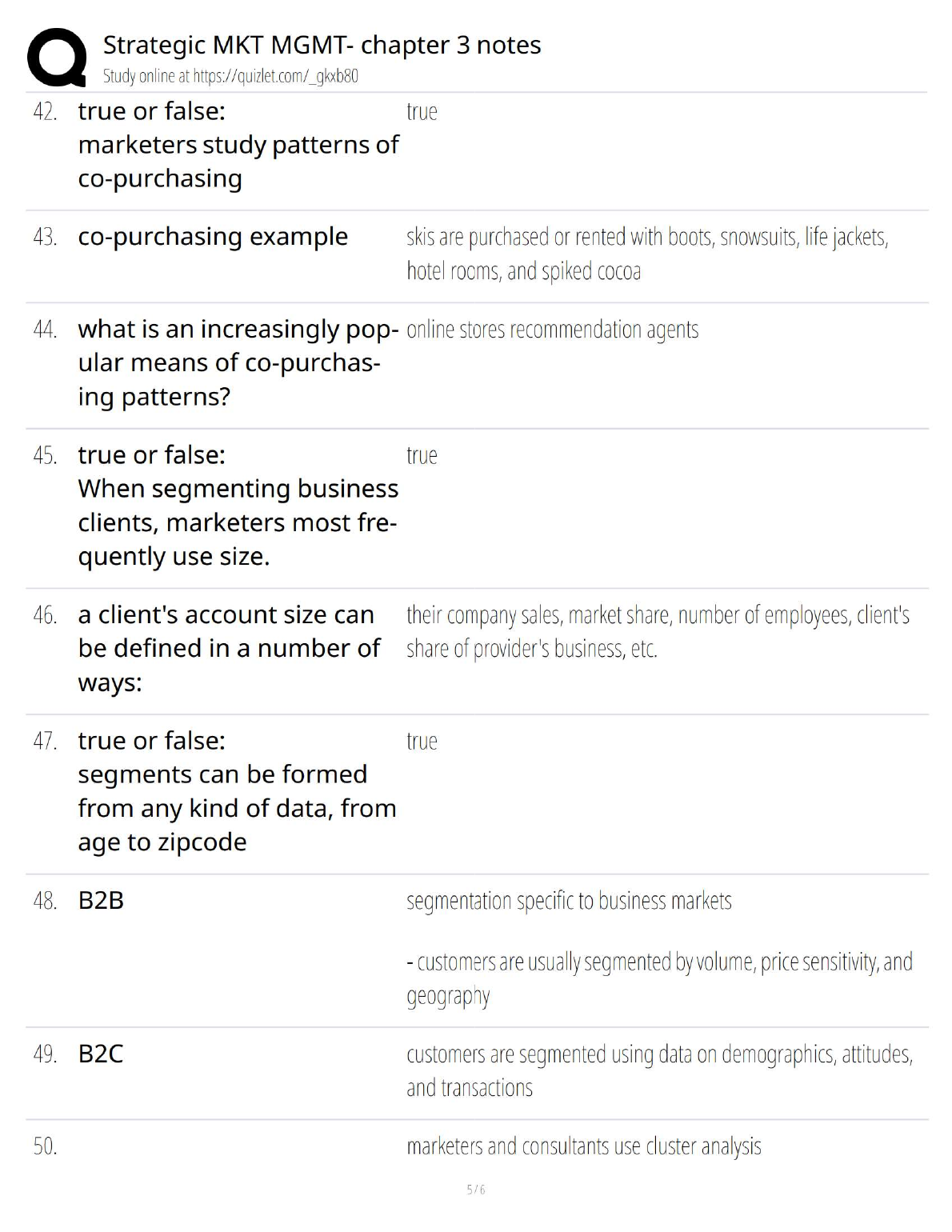
Task: Click the Strategic MKT MGMT chapter title
Action: (x=322, y=45)
